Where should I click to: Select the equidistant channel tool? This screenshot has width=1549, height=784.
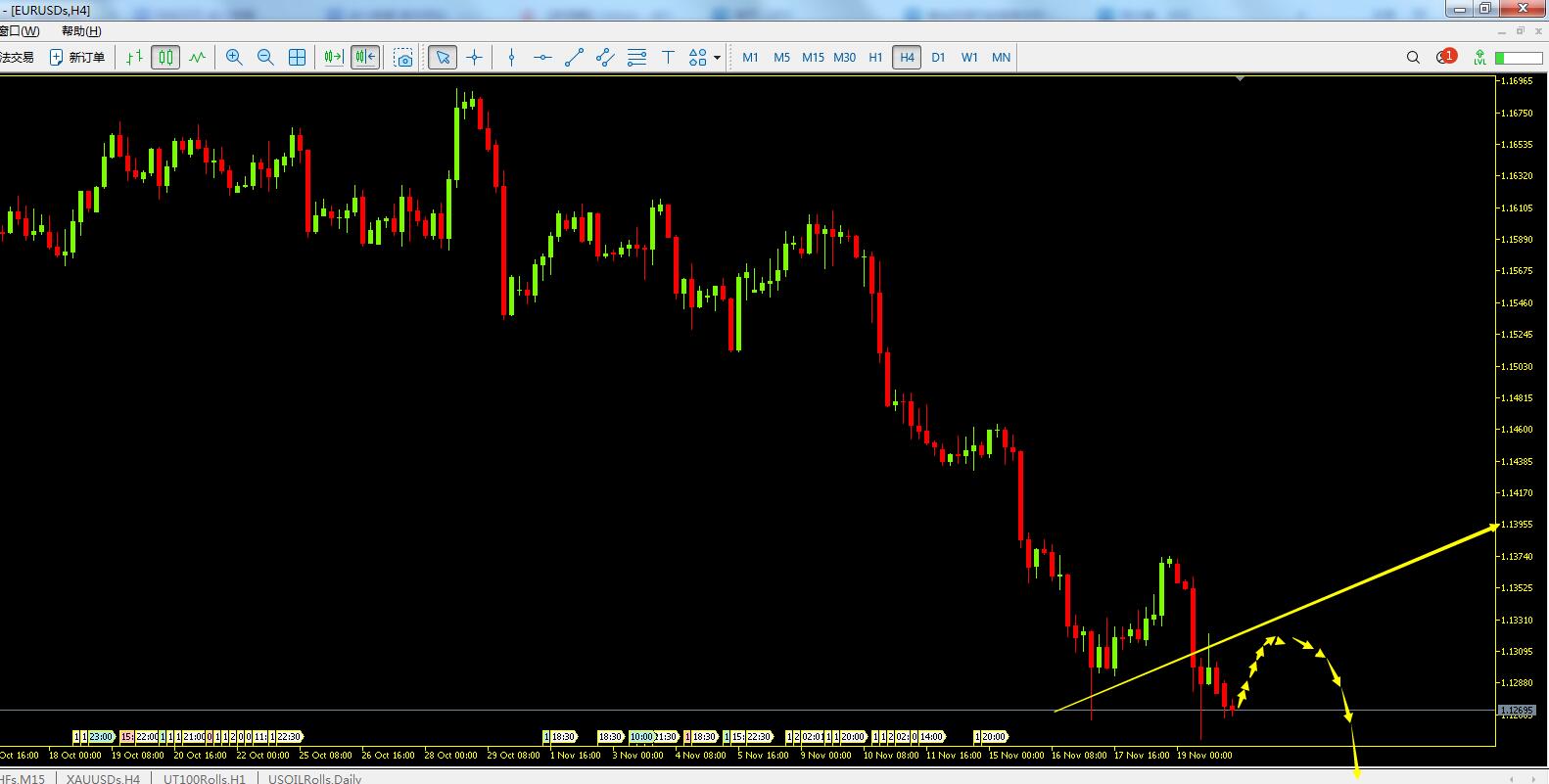[605, 58]
